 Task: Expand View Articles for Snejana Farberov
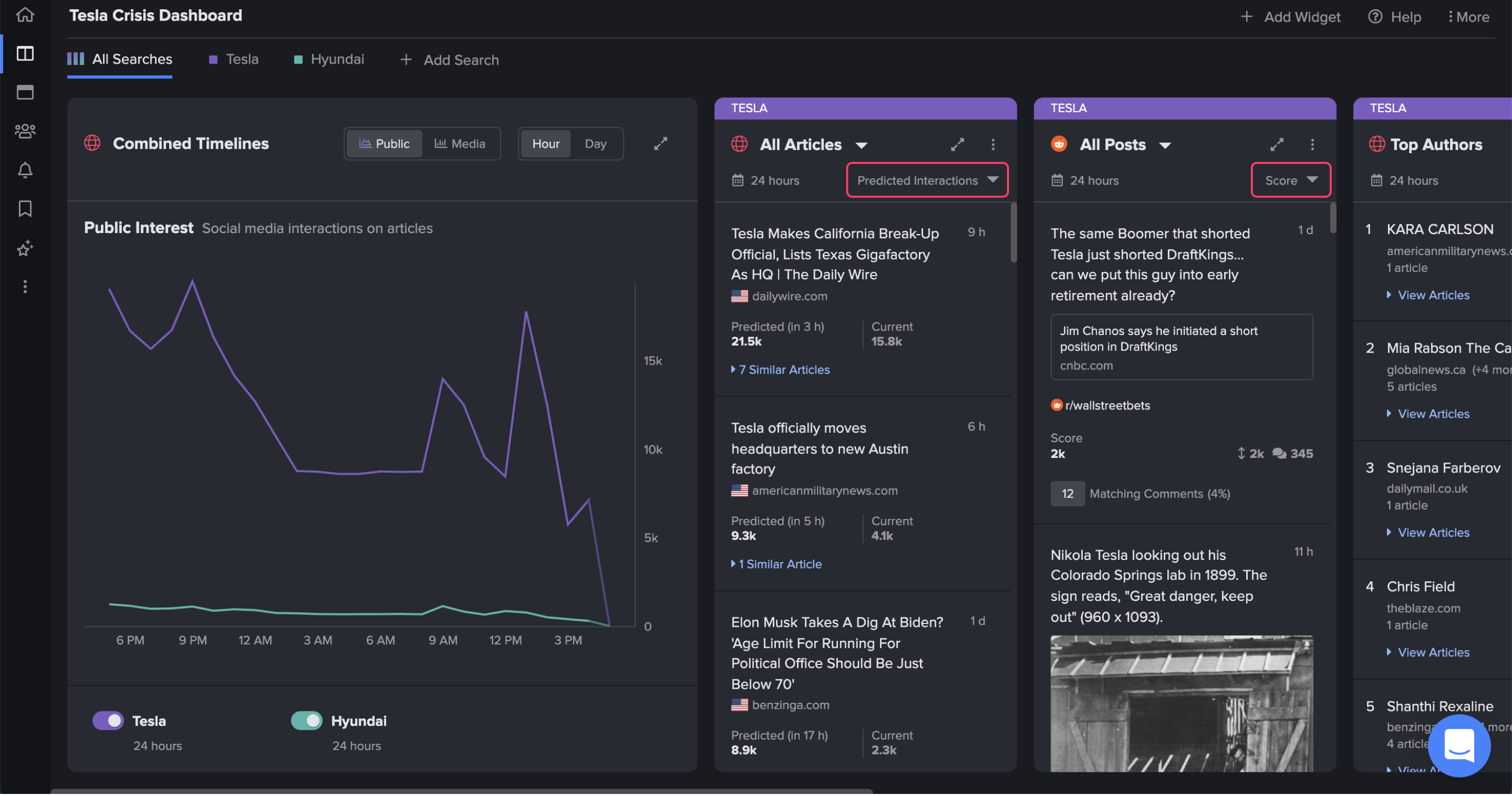pos(1428,533)
